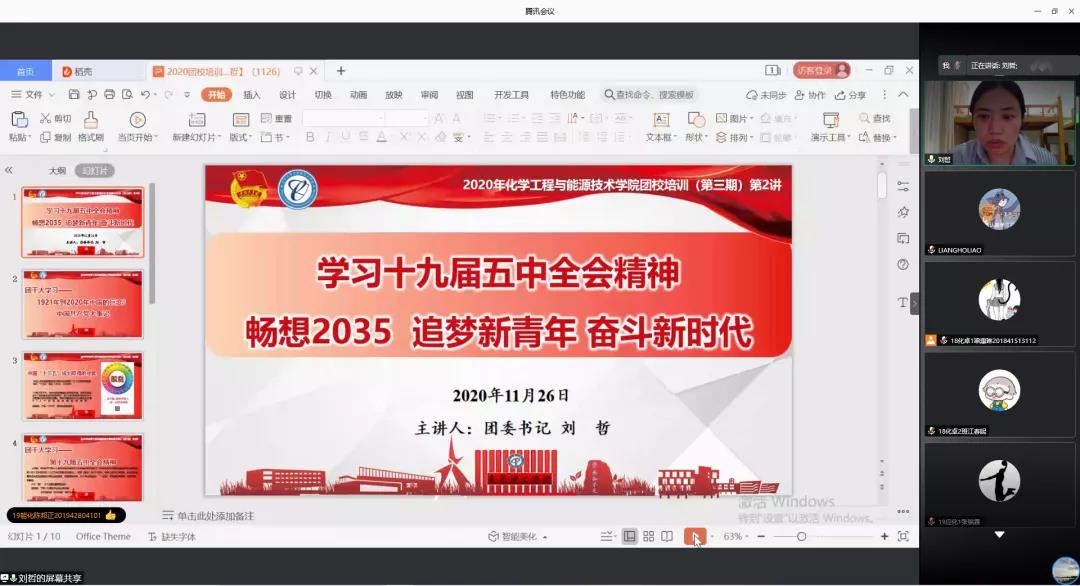Image resolution: width=1080 pixels, height=586 pixels.
Task: Start slideshow from current slide (当页开始)
Action: point(138,120)
